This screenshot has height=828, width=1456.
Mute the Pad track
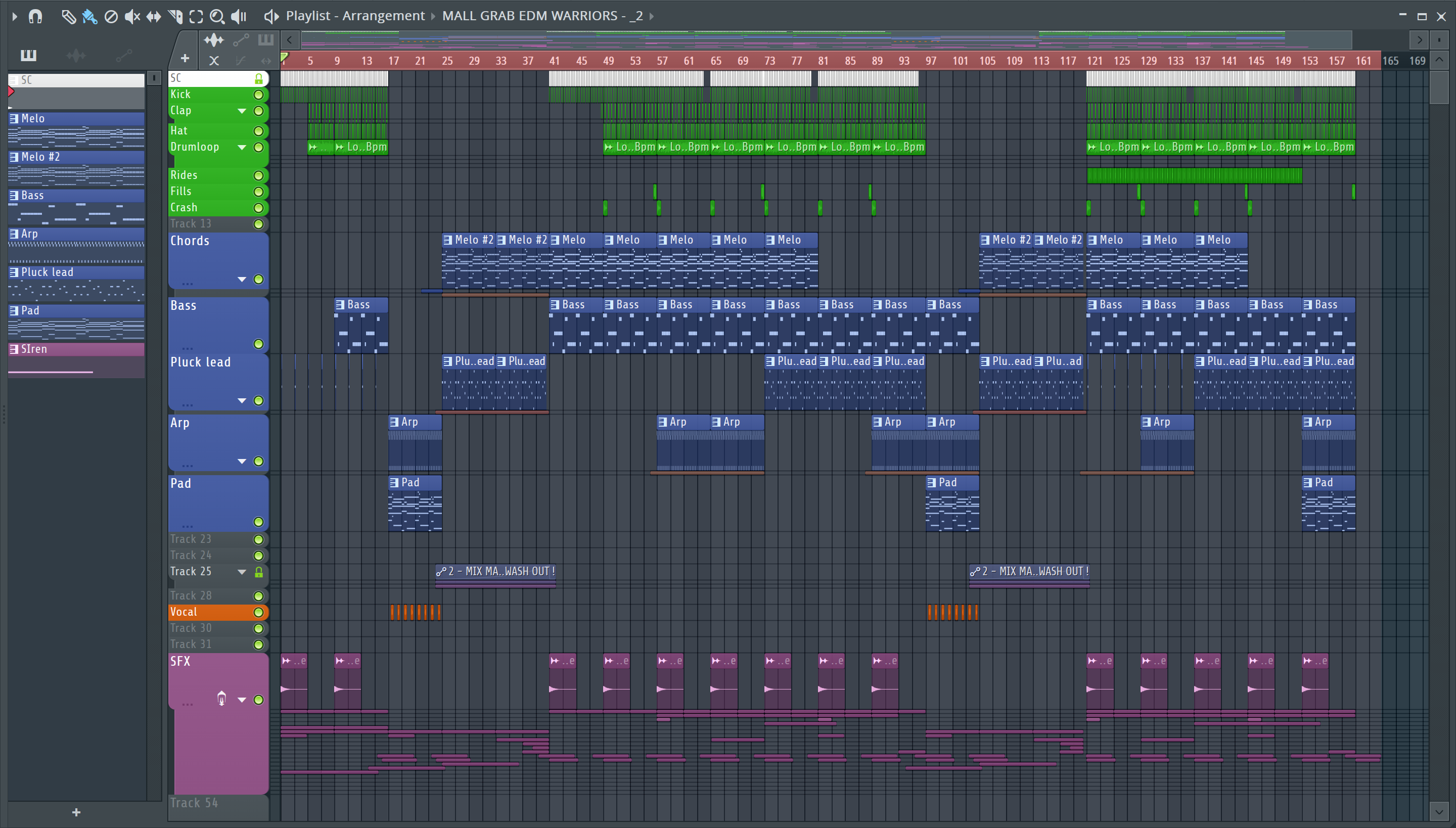259,522
